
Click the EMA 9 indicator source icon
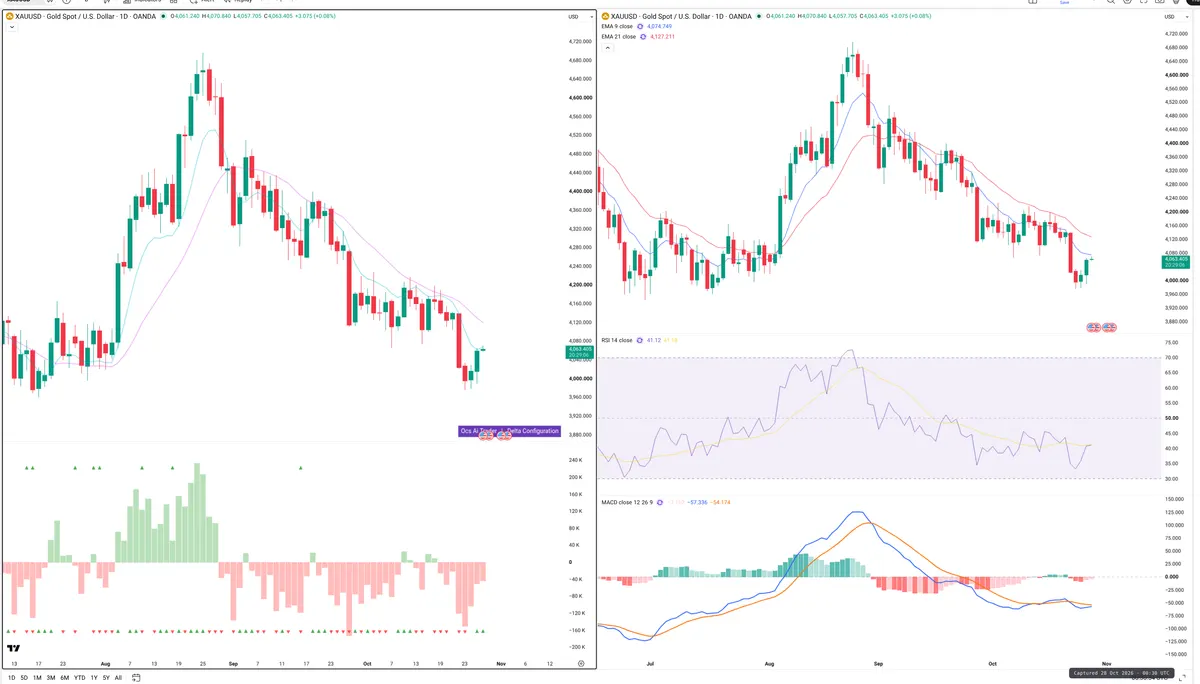pos(640,26)
